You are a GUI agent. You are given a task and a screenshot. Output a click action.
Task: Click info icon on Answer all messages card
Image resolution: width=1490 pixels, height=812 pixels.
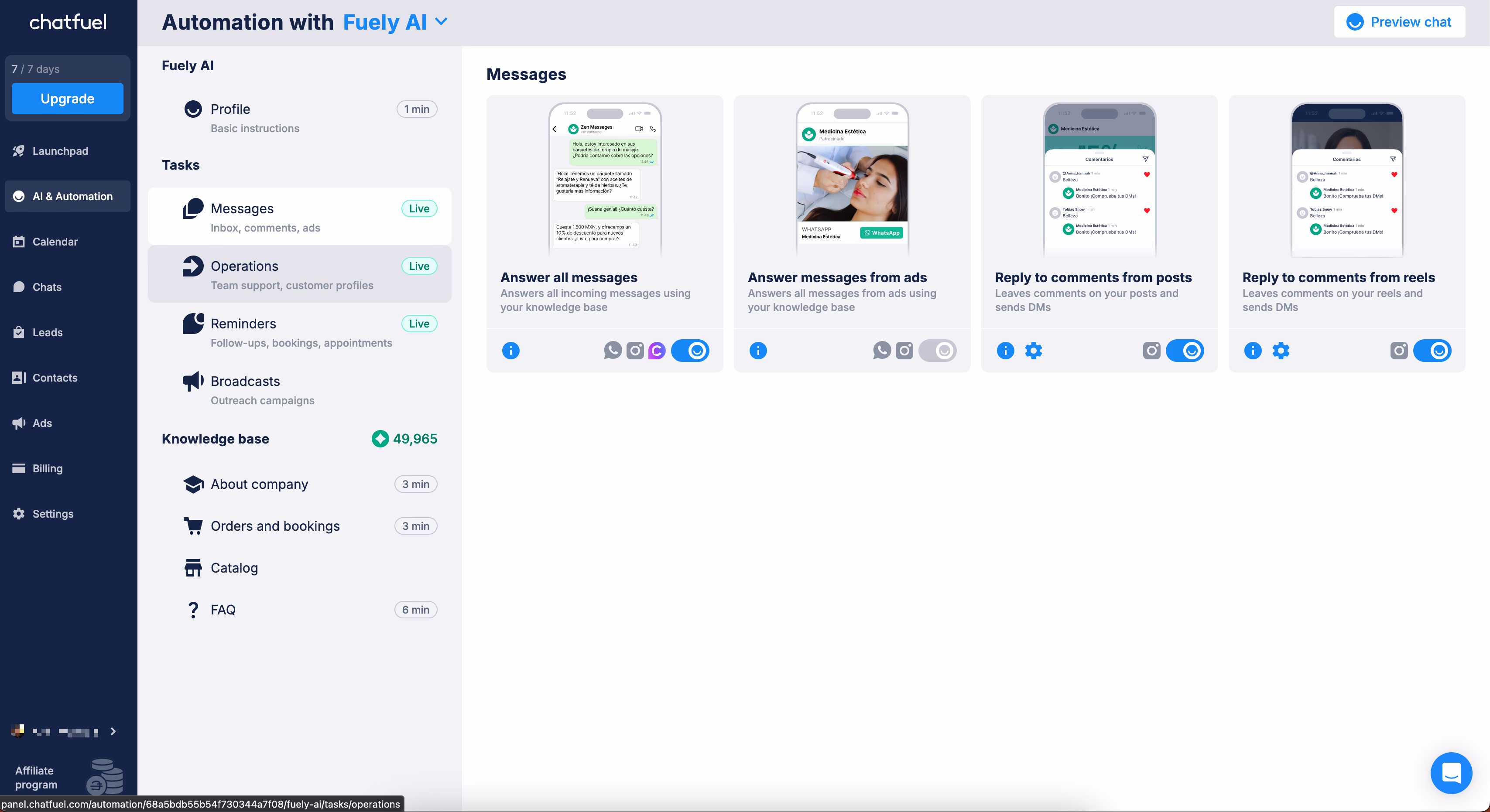(x=510, y=350)
